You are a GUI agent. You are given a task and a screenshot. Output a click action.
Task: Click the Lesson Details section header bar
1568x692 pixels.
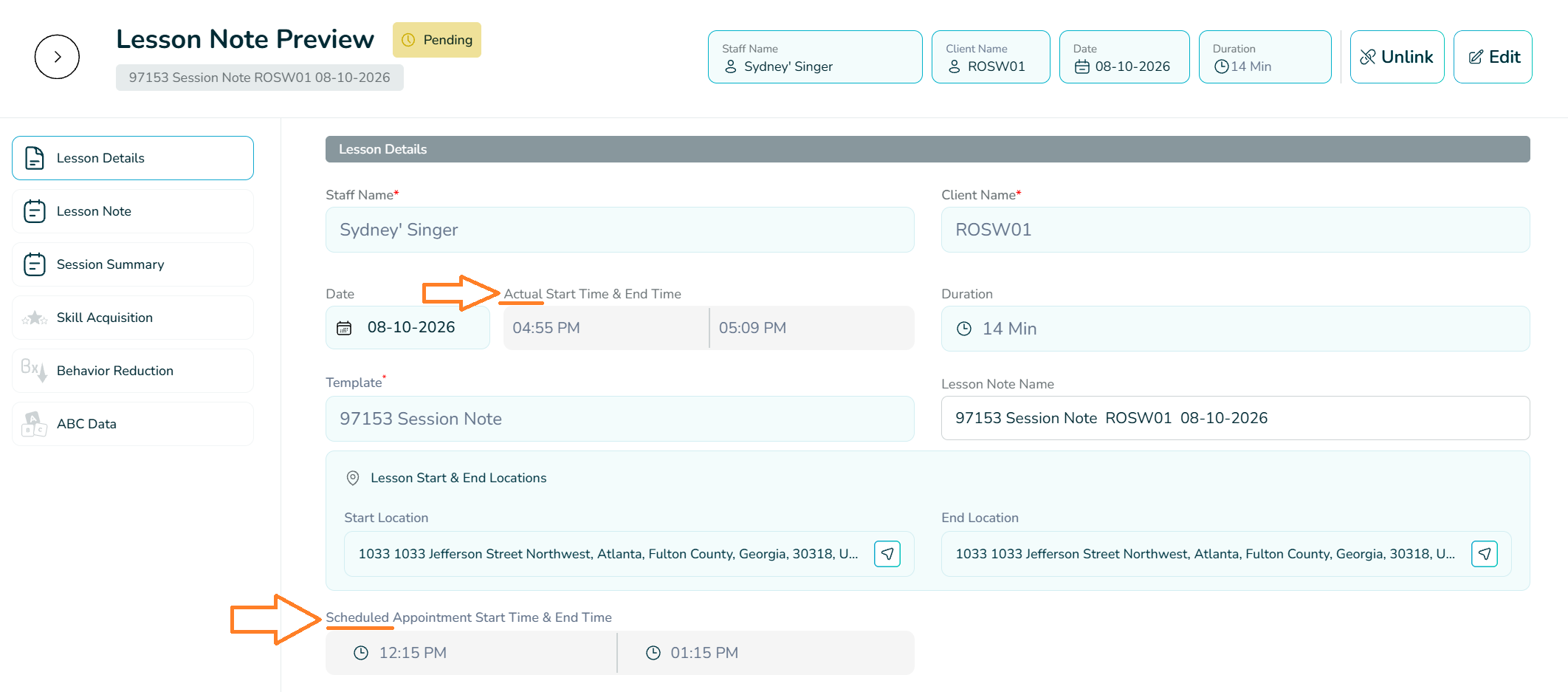928,149
